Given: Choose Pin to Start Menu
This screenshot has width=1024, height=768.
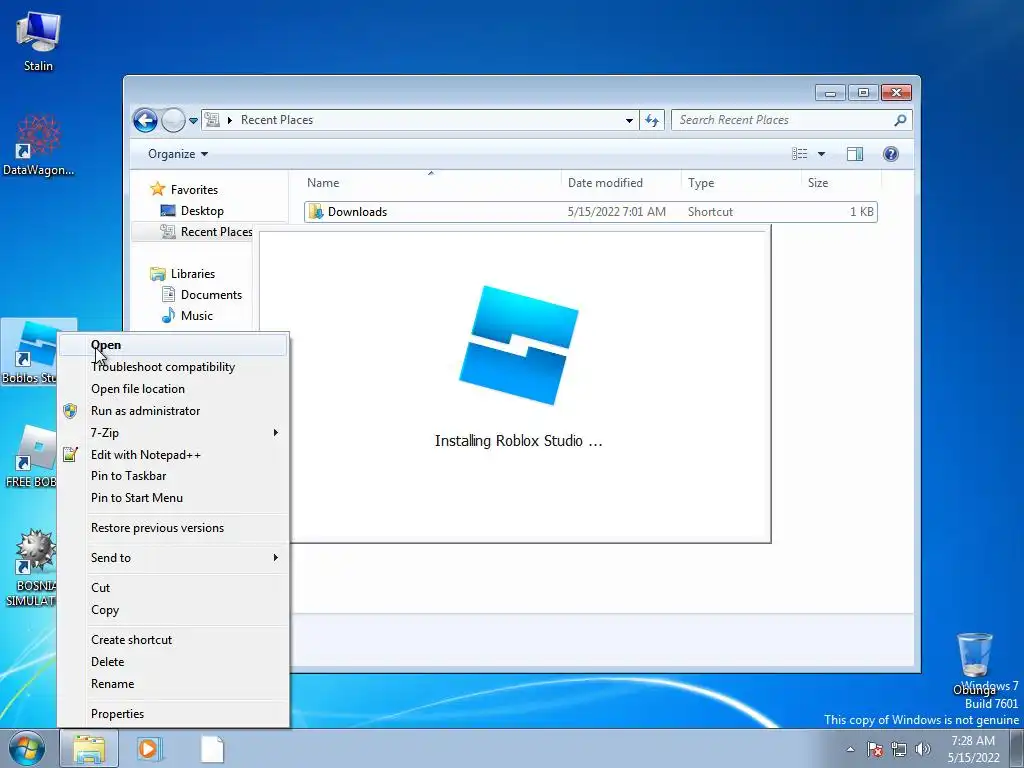Looking at the screenshot, I should coord(173,498).
